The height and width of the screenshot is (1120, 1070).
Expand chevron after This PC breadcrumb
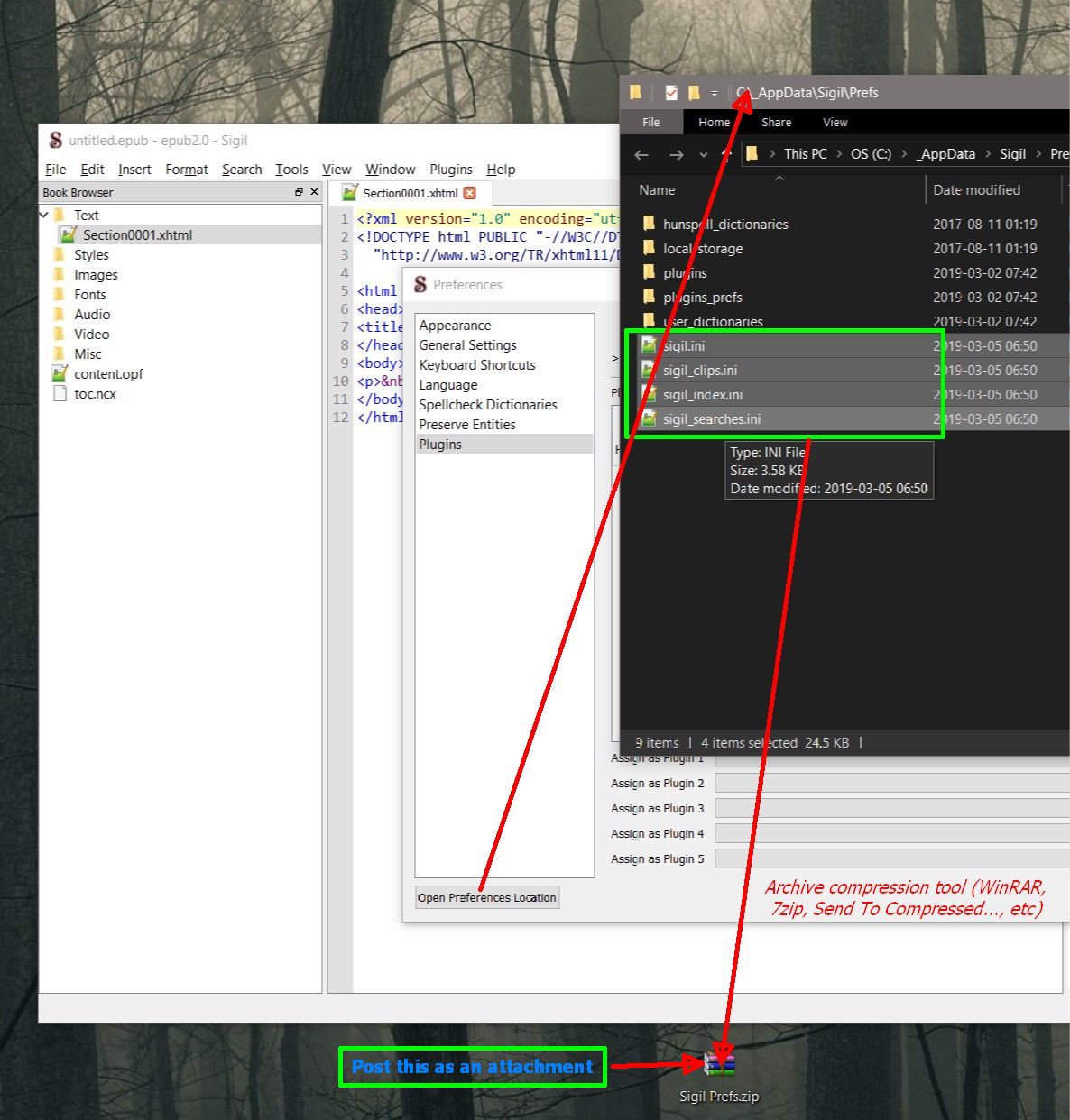tap(839, 154)
